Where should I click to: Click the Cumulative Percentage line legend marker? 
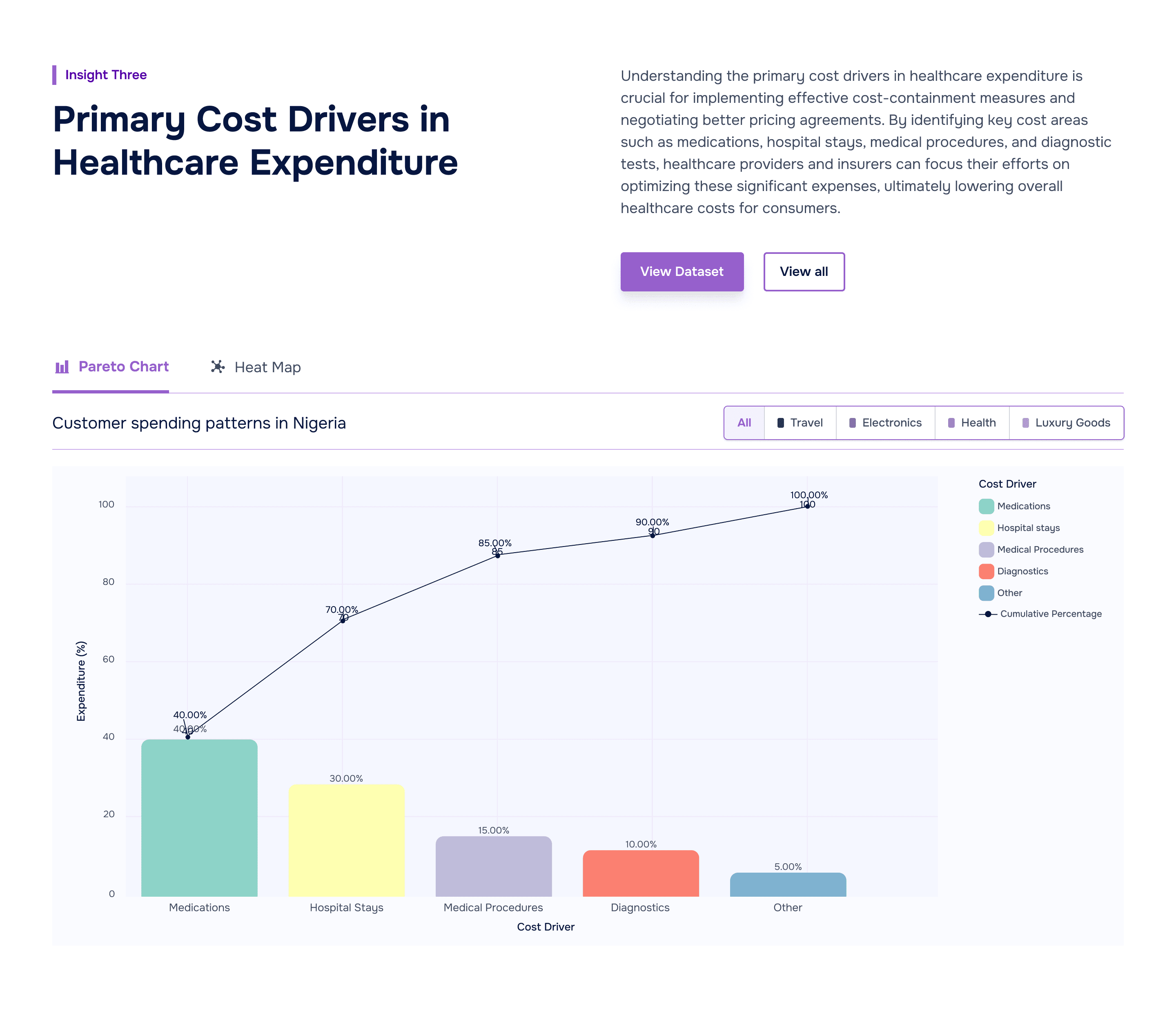(x=988, y=614)
